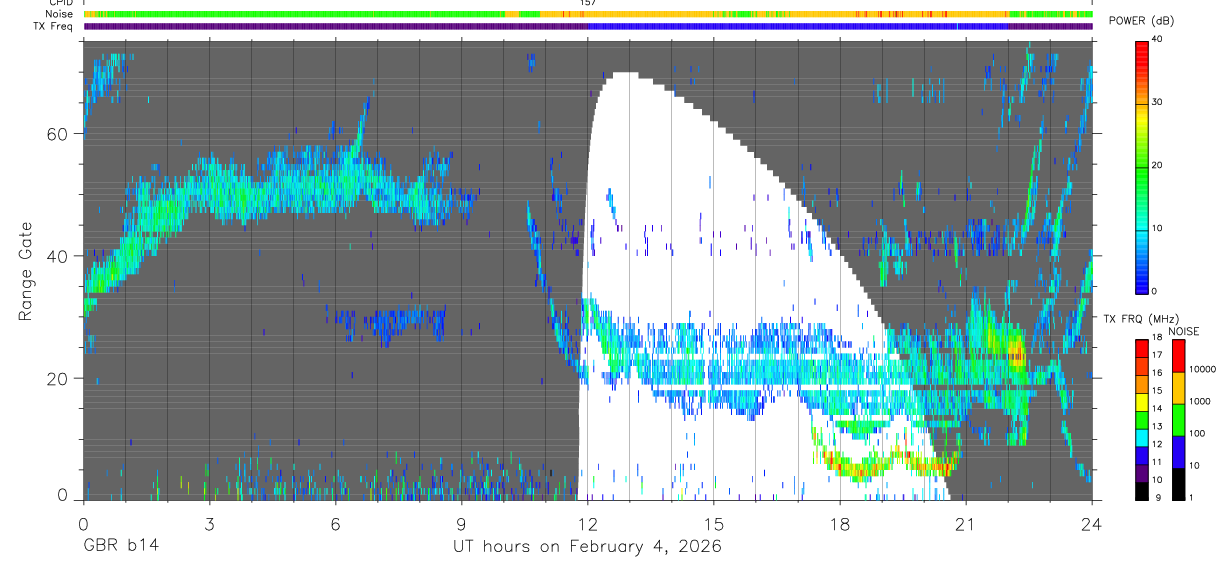The height and width of the screenshot is (567, 1228).
Task: Click the 'NOISE' legend title
Action: coord(1182,331)
